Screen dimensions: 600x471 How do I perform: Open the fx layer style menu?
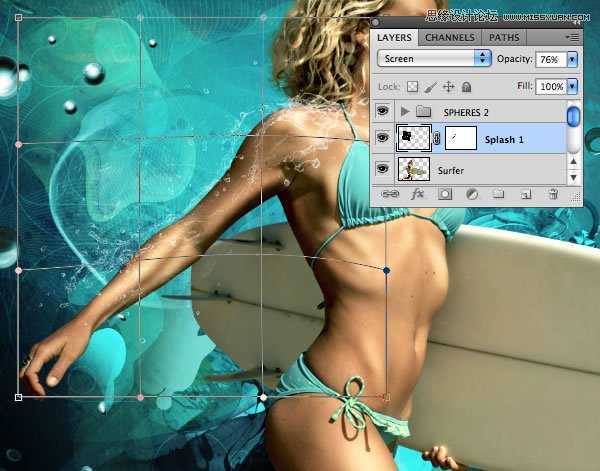(417, 194)
